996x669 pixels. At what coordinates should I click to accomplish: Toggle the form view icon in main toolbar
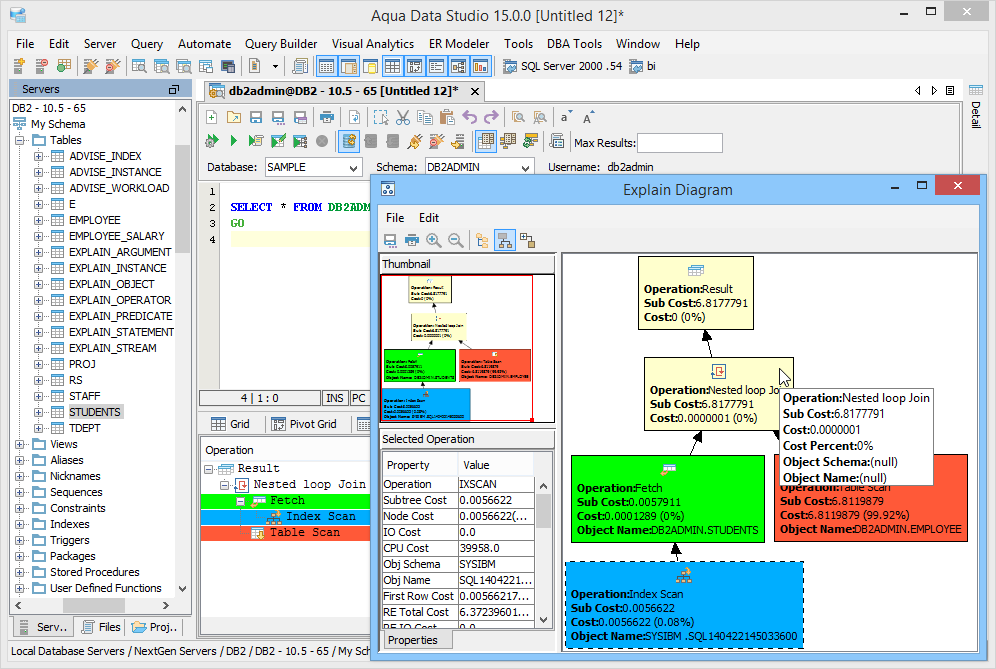436,66
